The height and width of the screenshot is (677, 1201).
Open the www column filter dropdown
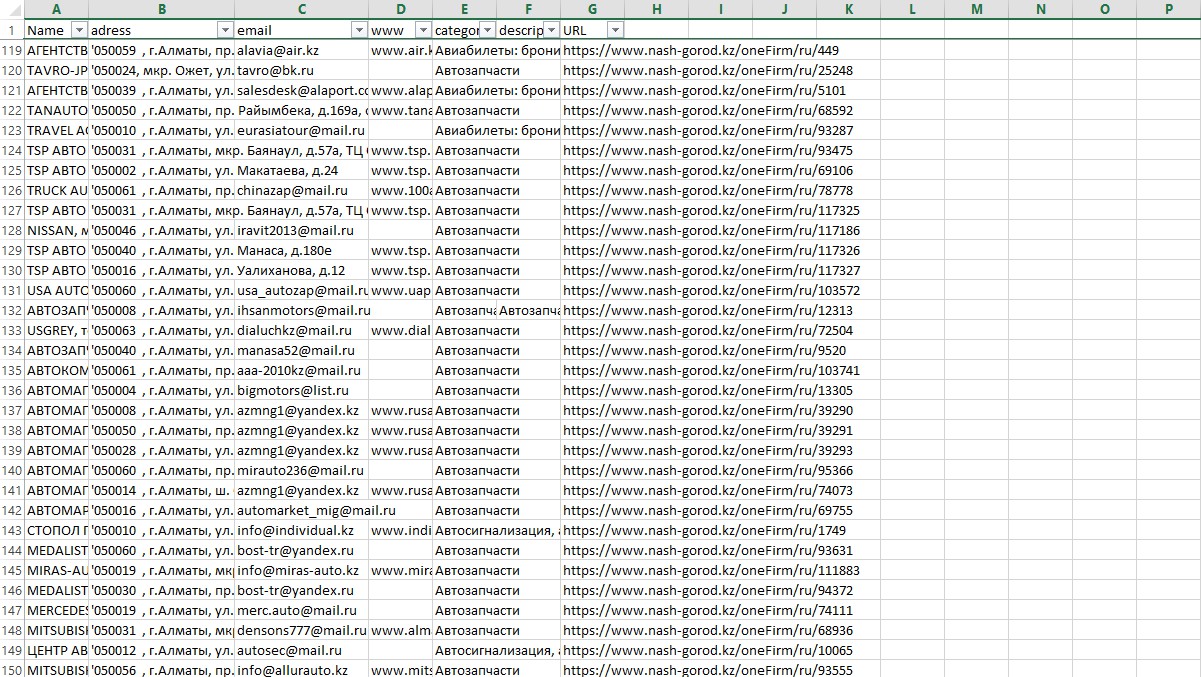(x=423, y=30)
